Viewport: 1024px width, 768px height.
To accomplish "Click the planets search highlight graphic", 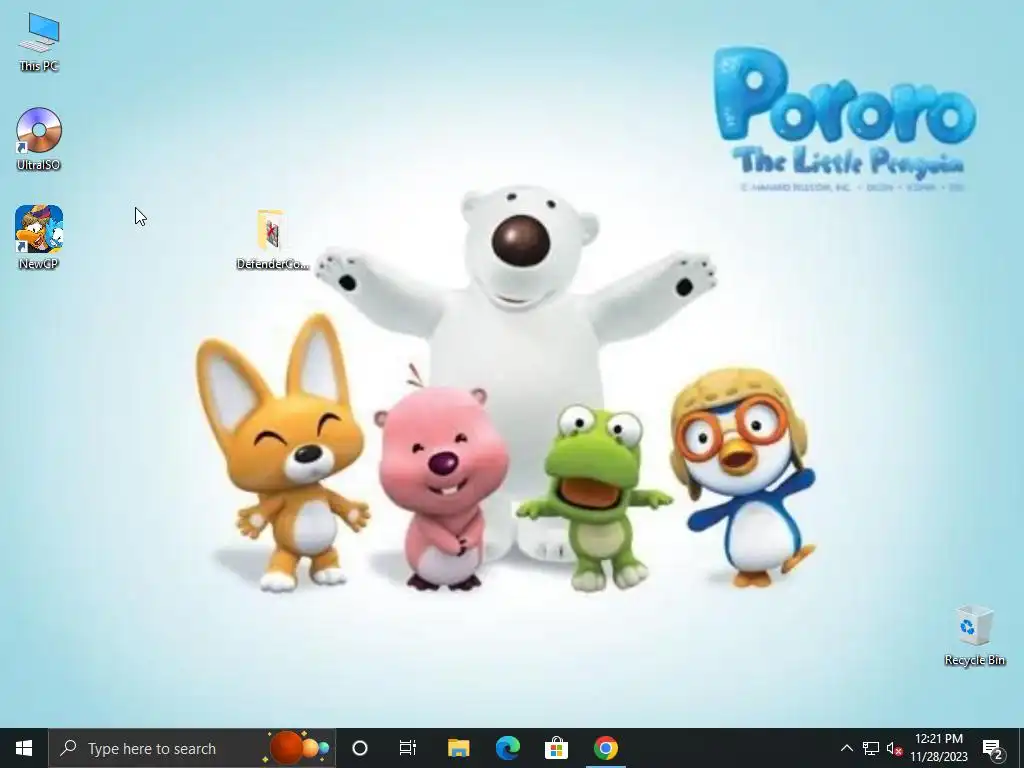I will click(297, 748).
